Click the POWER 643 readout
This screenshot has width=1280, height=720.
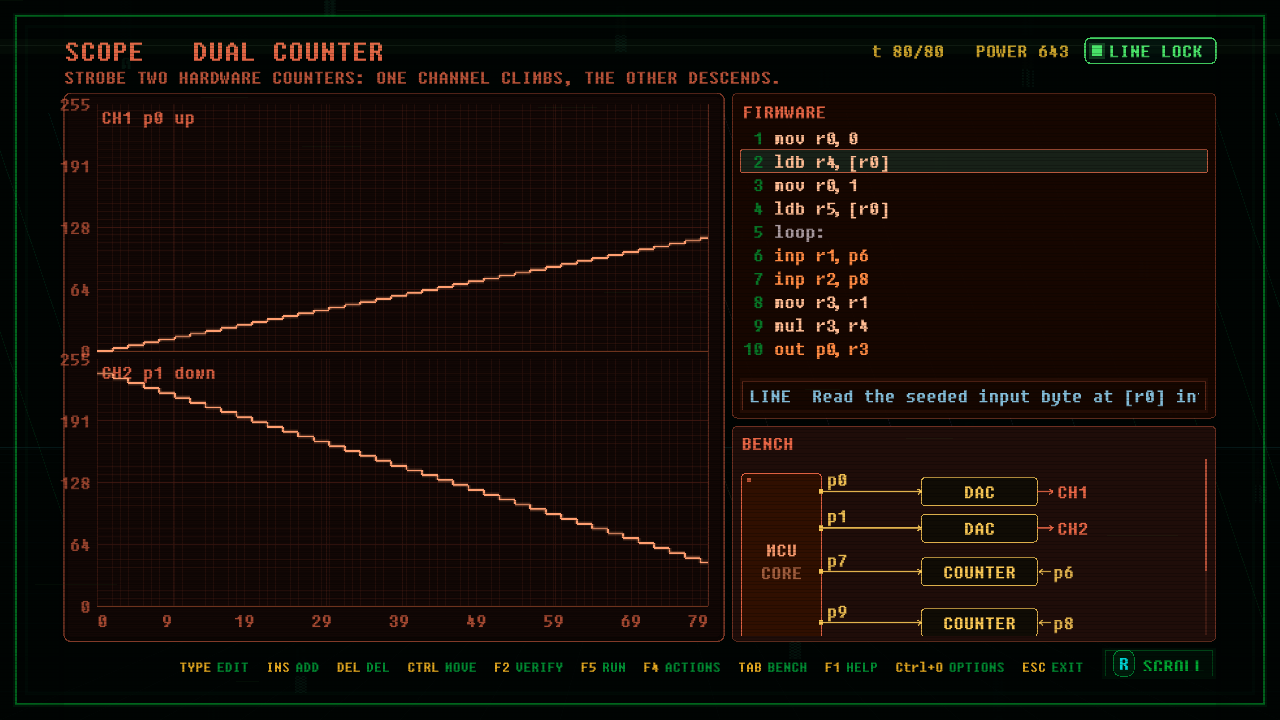pyautogui.click(x=1022, y=51)
